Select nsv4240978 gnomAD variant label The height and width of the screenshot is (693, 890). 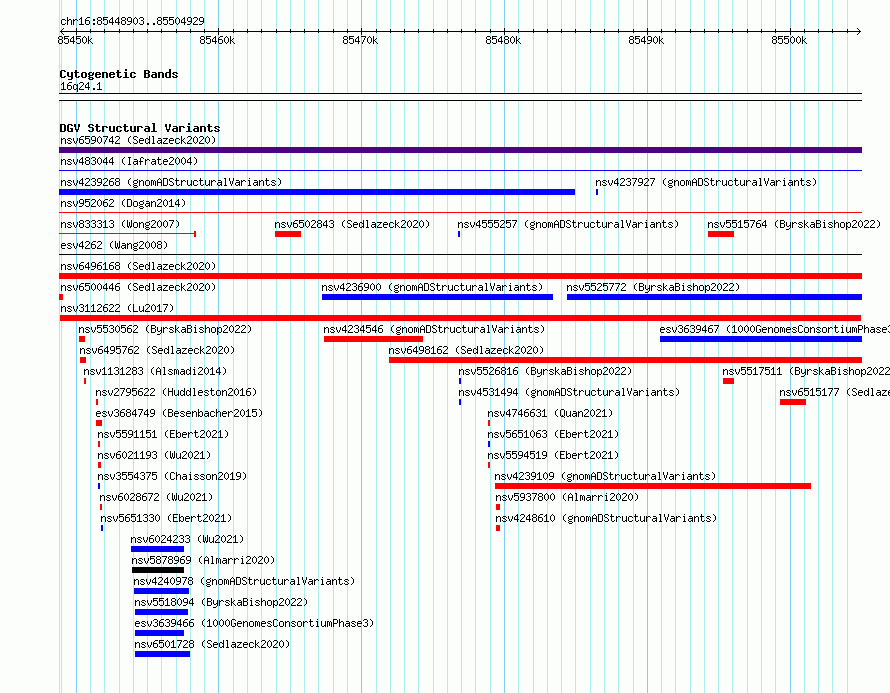pos(244,581)
